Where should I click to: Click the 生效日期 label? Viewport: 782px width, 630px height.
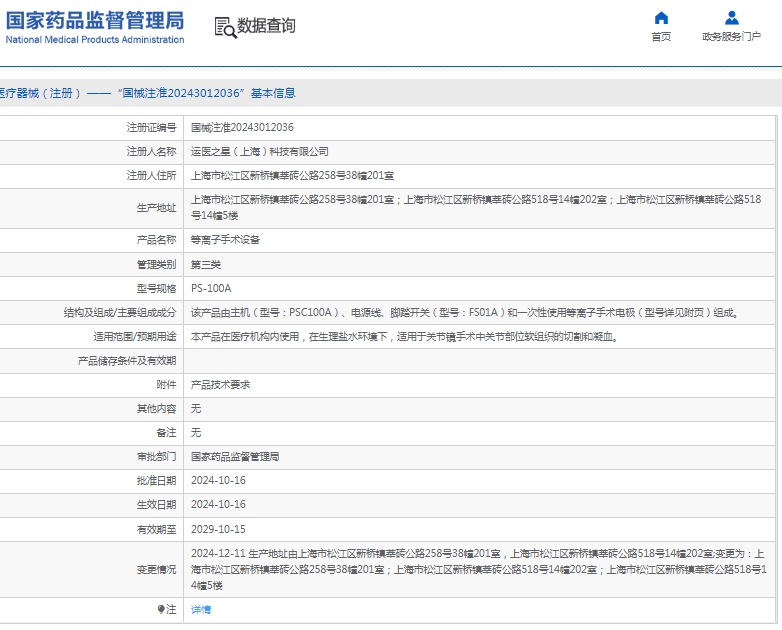(x=157, y=504)
